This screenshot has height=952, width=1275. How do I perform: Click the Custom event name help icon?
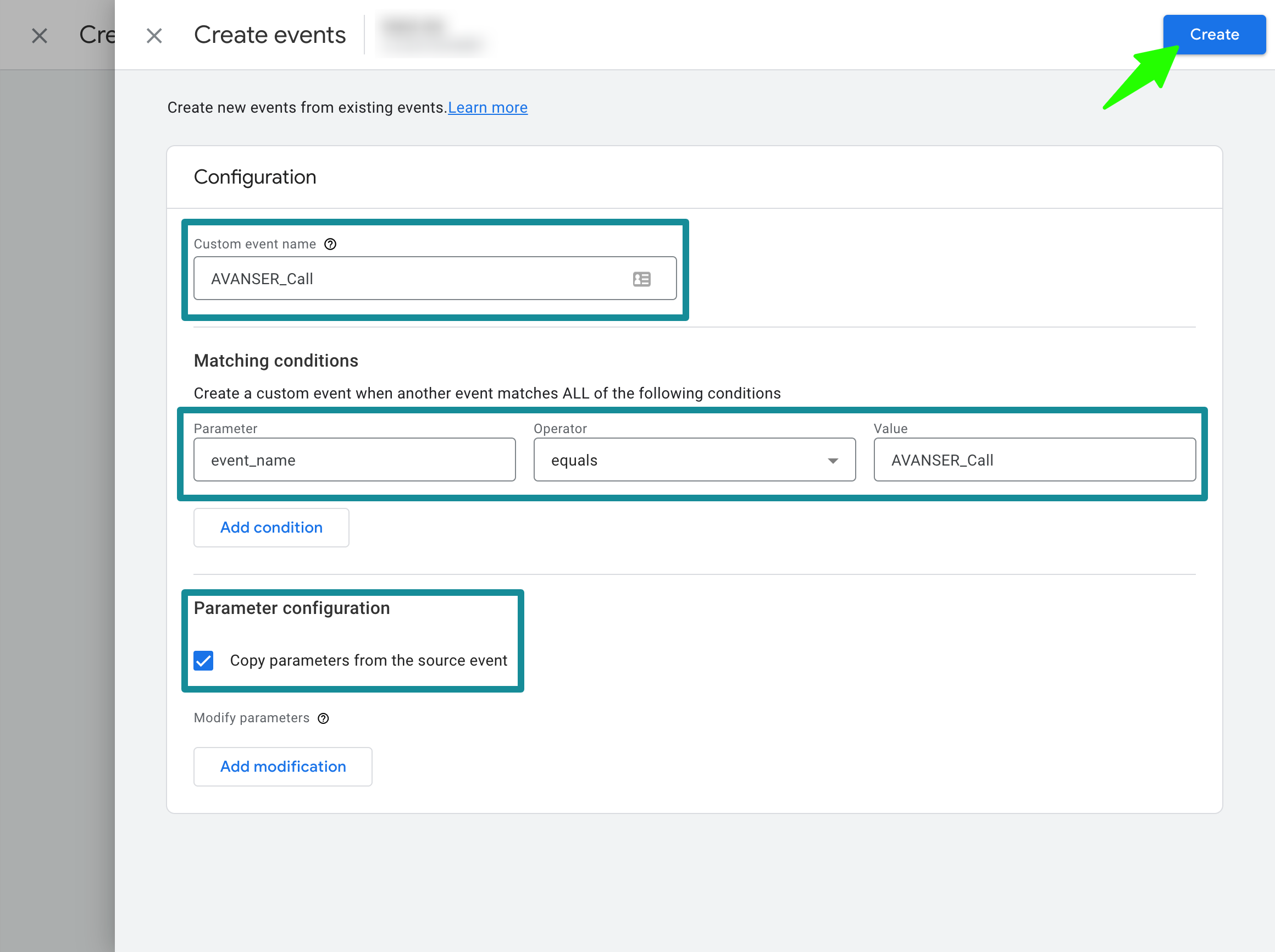coord(330,245)
